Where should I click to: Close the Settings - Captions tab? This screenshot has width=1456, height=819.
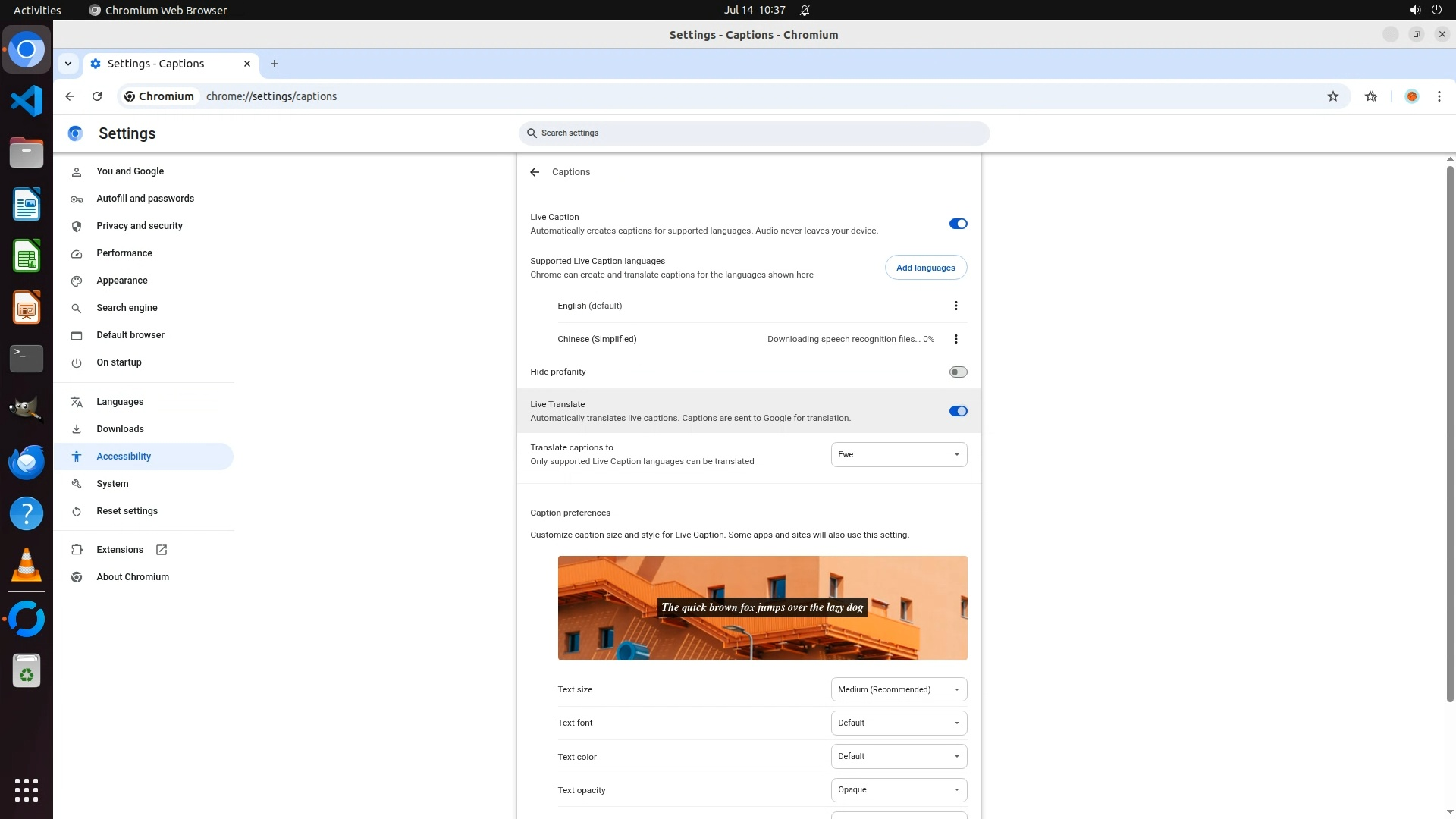[x=247, y=64]
